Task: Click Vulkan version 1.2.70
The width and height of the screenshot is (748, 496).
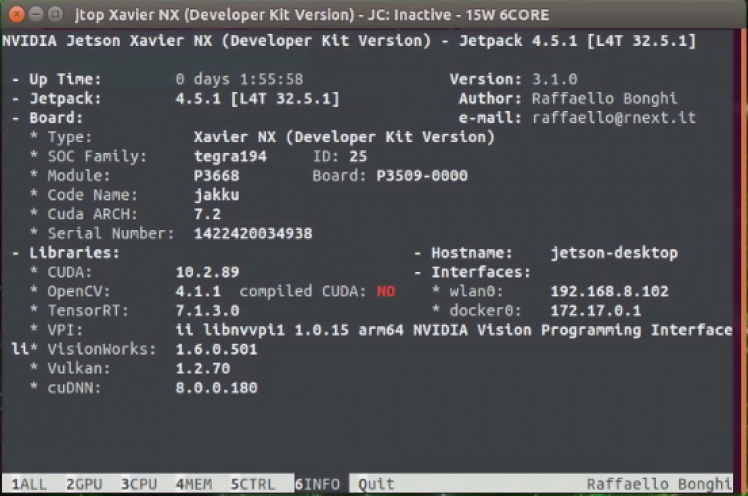Action: coord(203,369)
